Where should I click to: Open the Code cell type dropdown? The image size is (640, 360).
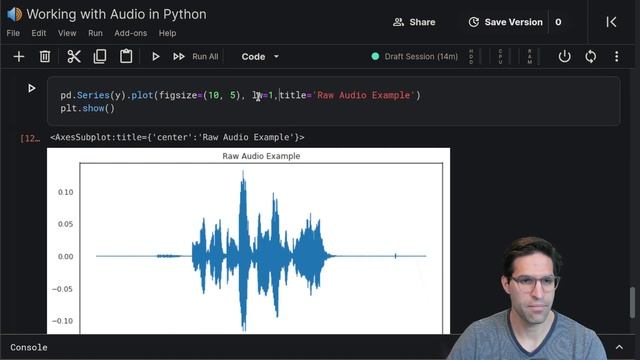[x=260, y=56]
